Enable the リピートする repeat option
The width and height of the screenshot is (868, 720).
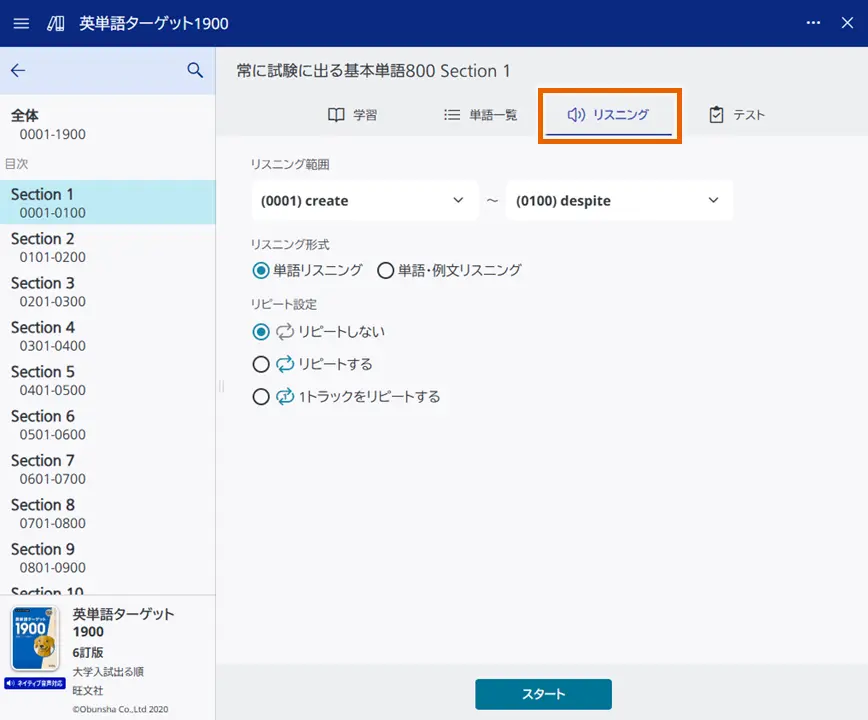261,364
